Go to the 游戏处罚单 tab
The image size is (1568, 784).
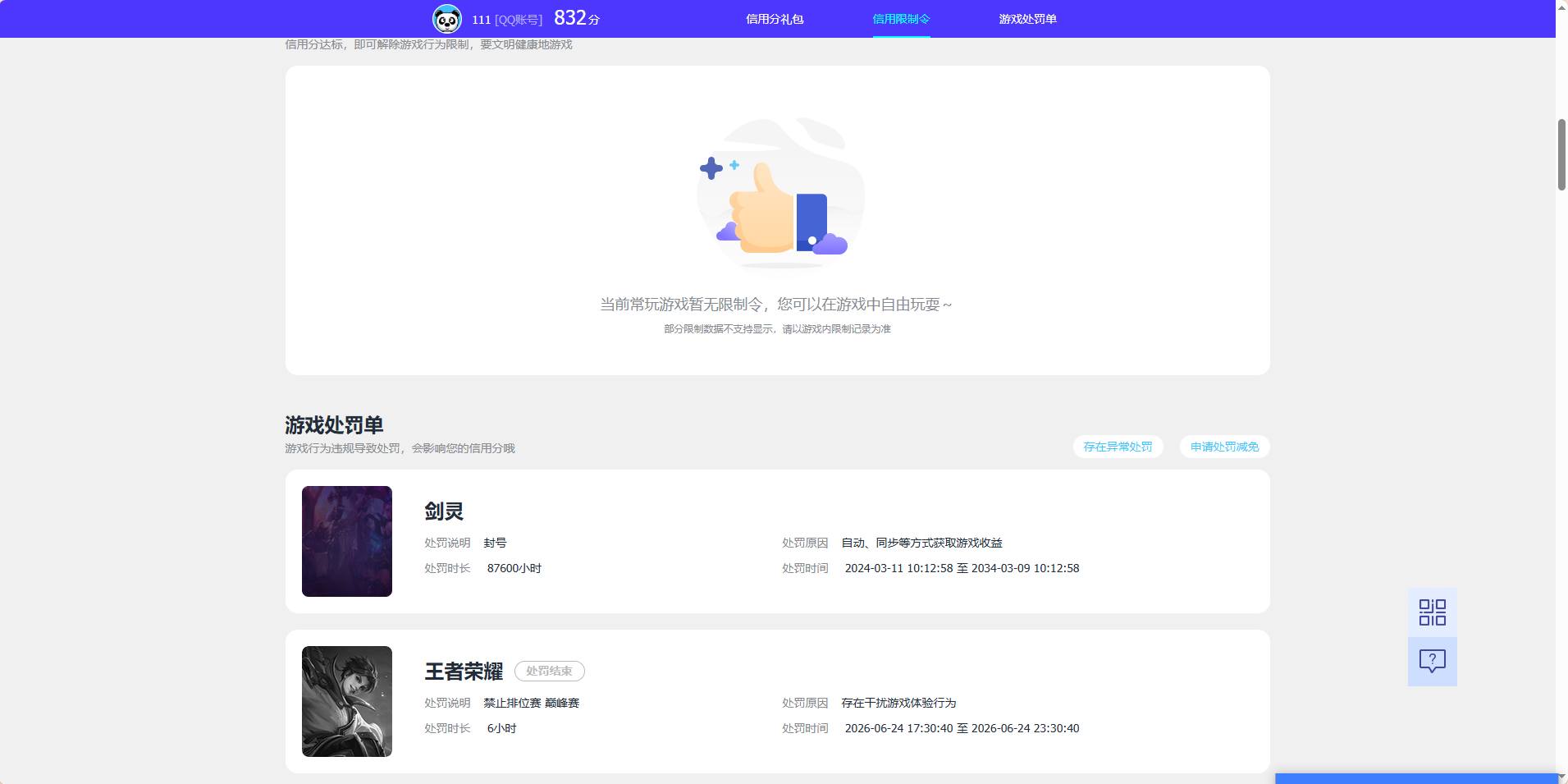pos(1027,19)
